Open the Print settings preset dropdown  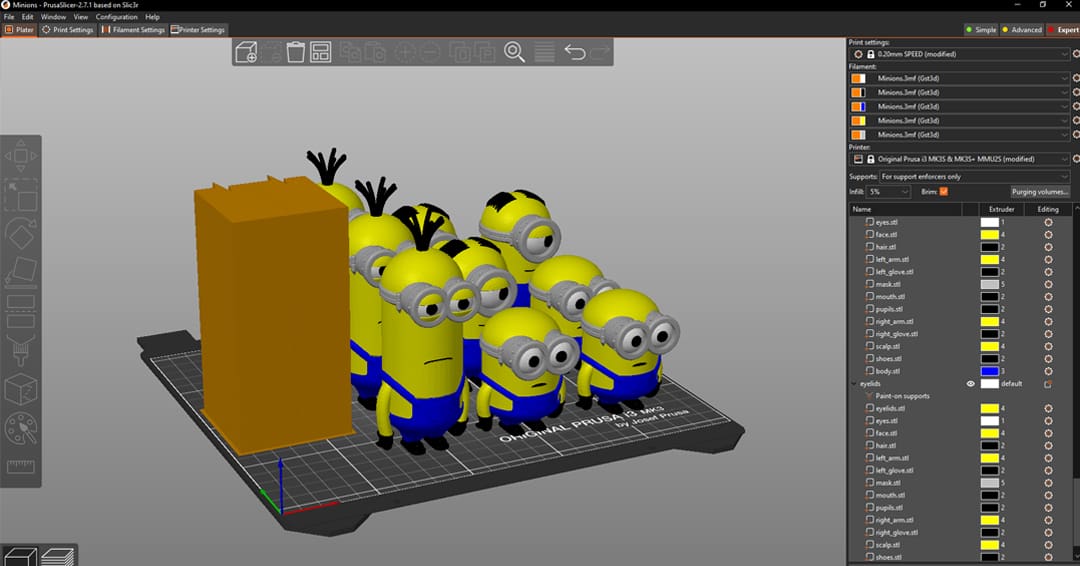point(959,54)
